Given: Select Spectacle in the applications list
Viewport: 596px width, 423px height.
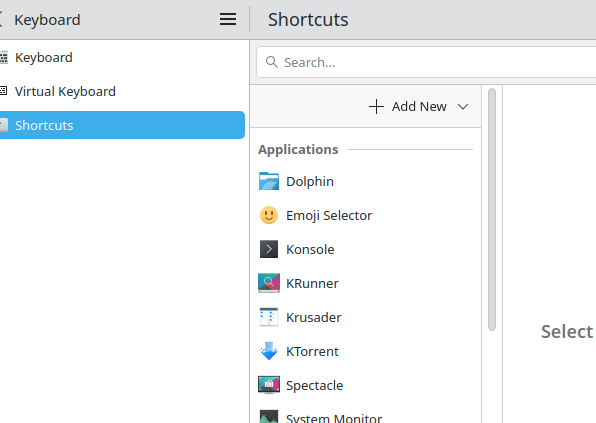Looking at the screenshot, I should point(366,385).
